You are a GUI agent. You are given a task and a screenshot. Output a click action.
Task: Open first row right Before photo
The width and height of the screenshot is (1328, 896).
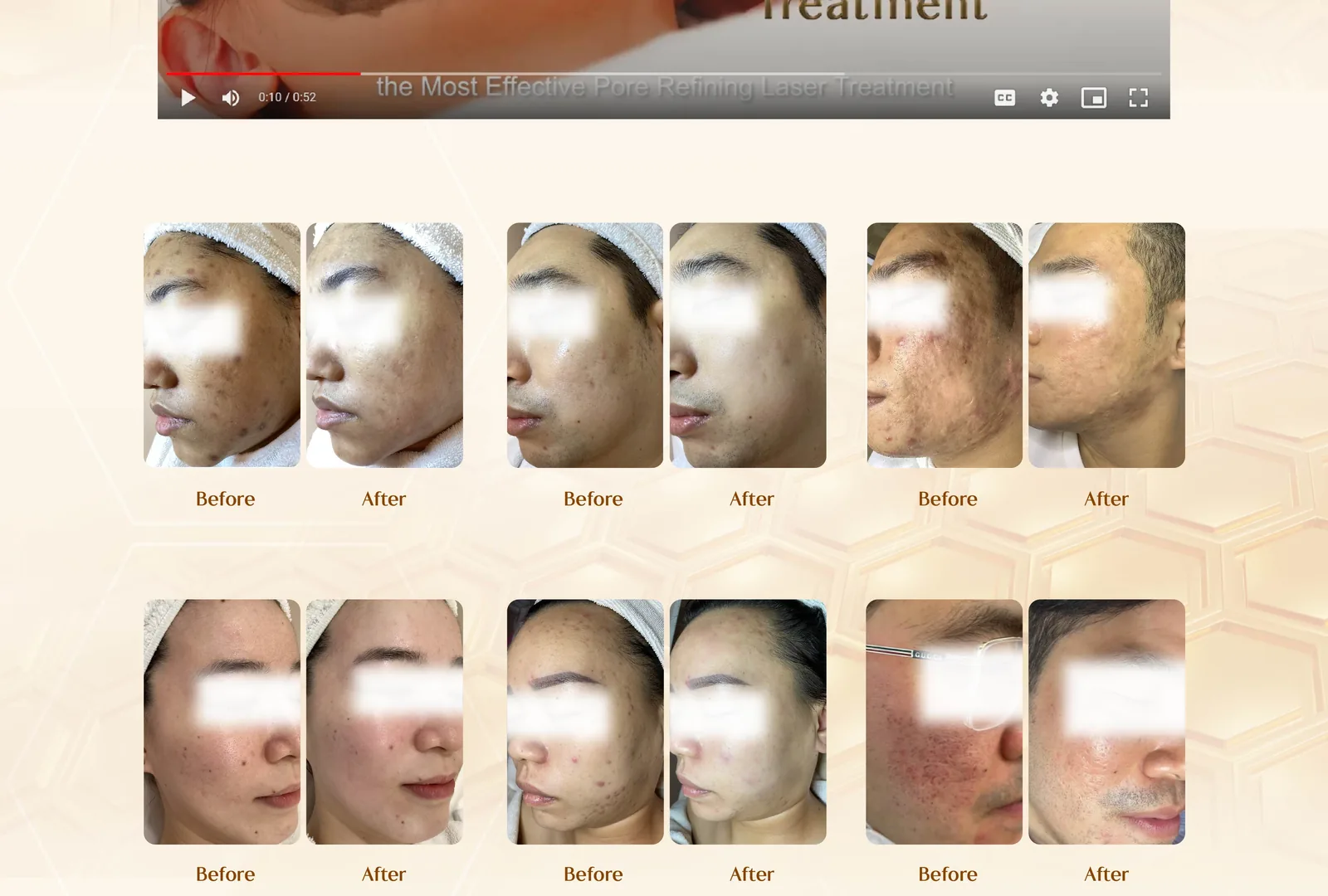coord(945,345)
